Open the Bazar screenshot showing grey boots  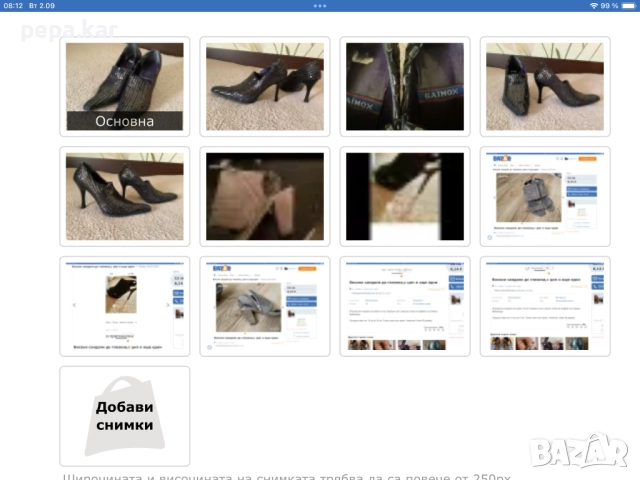click(x=545, y=196)
